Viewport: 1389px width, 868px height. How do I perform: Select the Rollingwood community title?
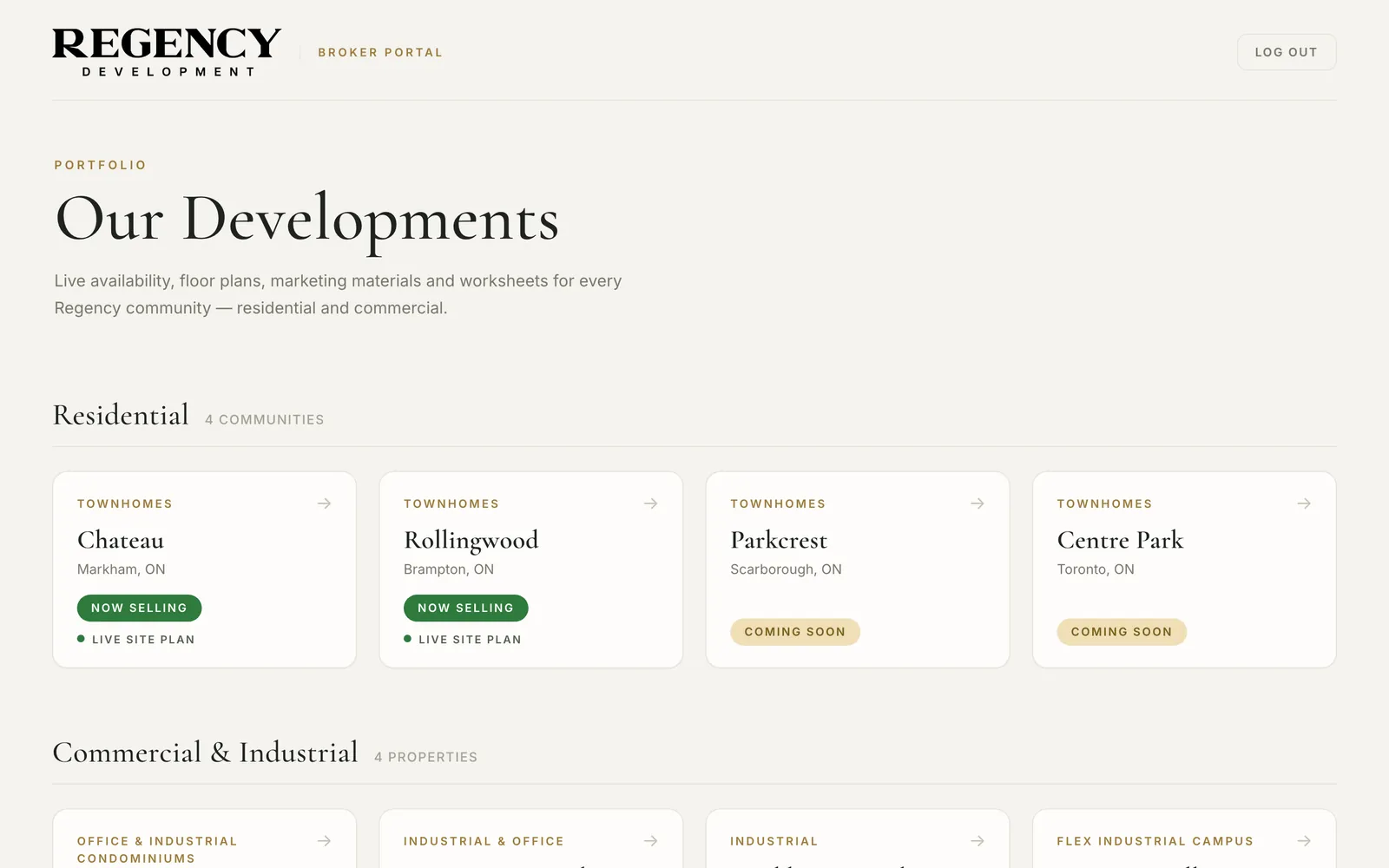point(471,541)
